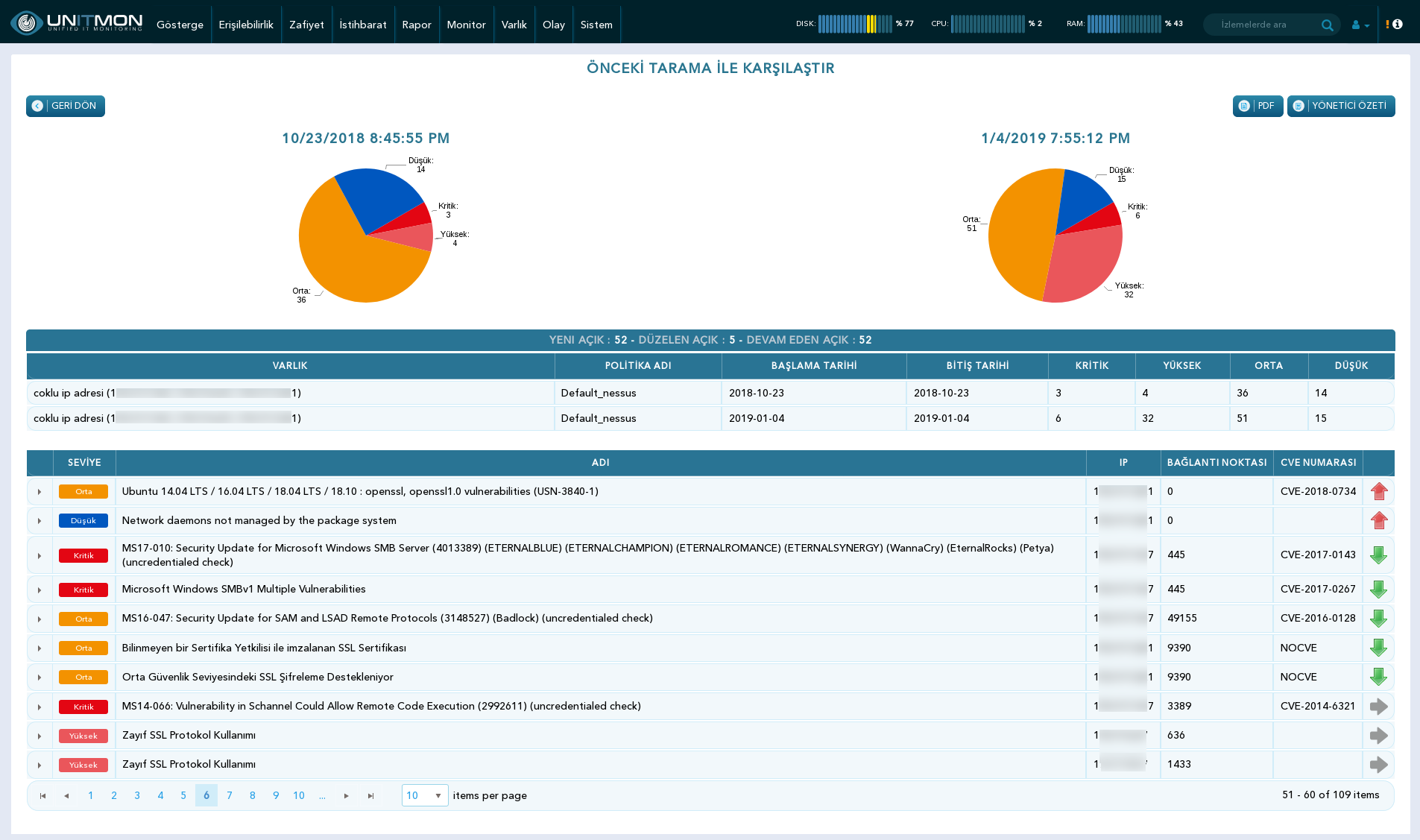Go to page 7 in pagination

point(230,795)
